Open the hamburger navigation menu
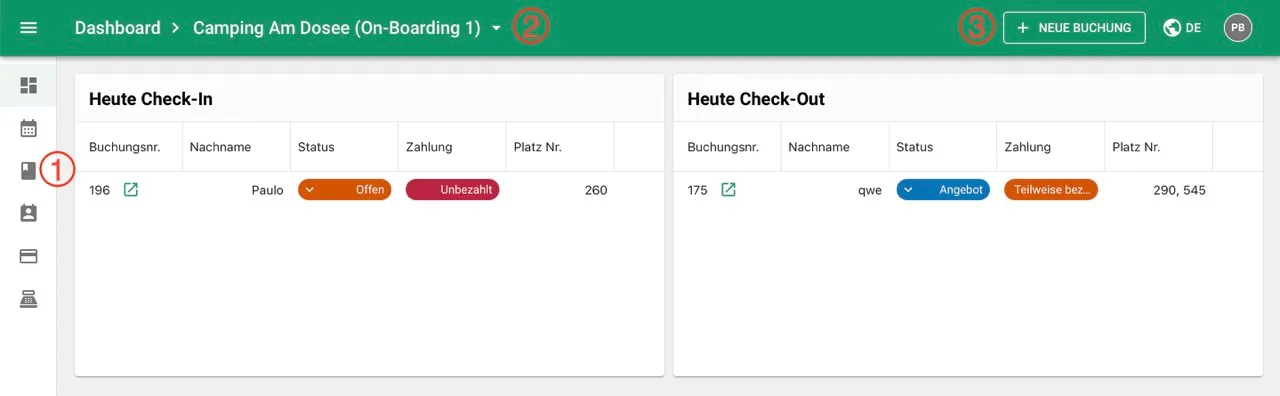Viewport: 1280px width, 396px height. (x=29, y=28)
